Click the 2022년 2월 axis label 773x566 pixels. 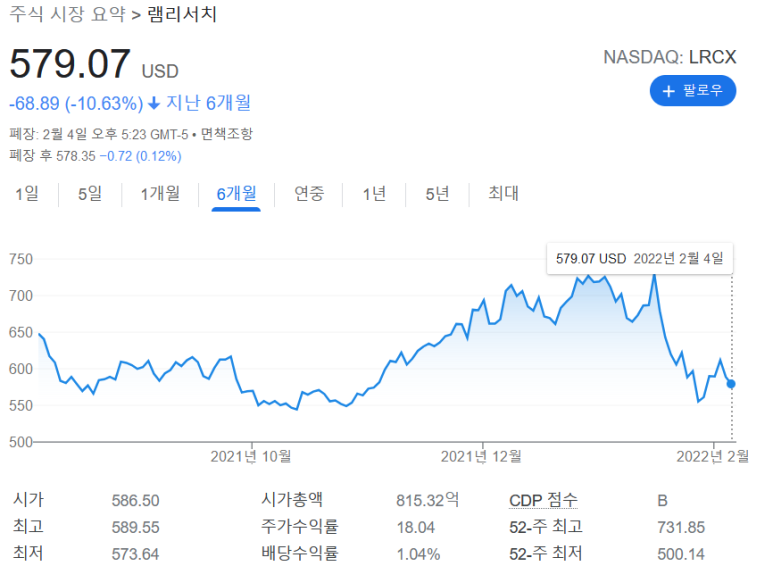[713, 457]
